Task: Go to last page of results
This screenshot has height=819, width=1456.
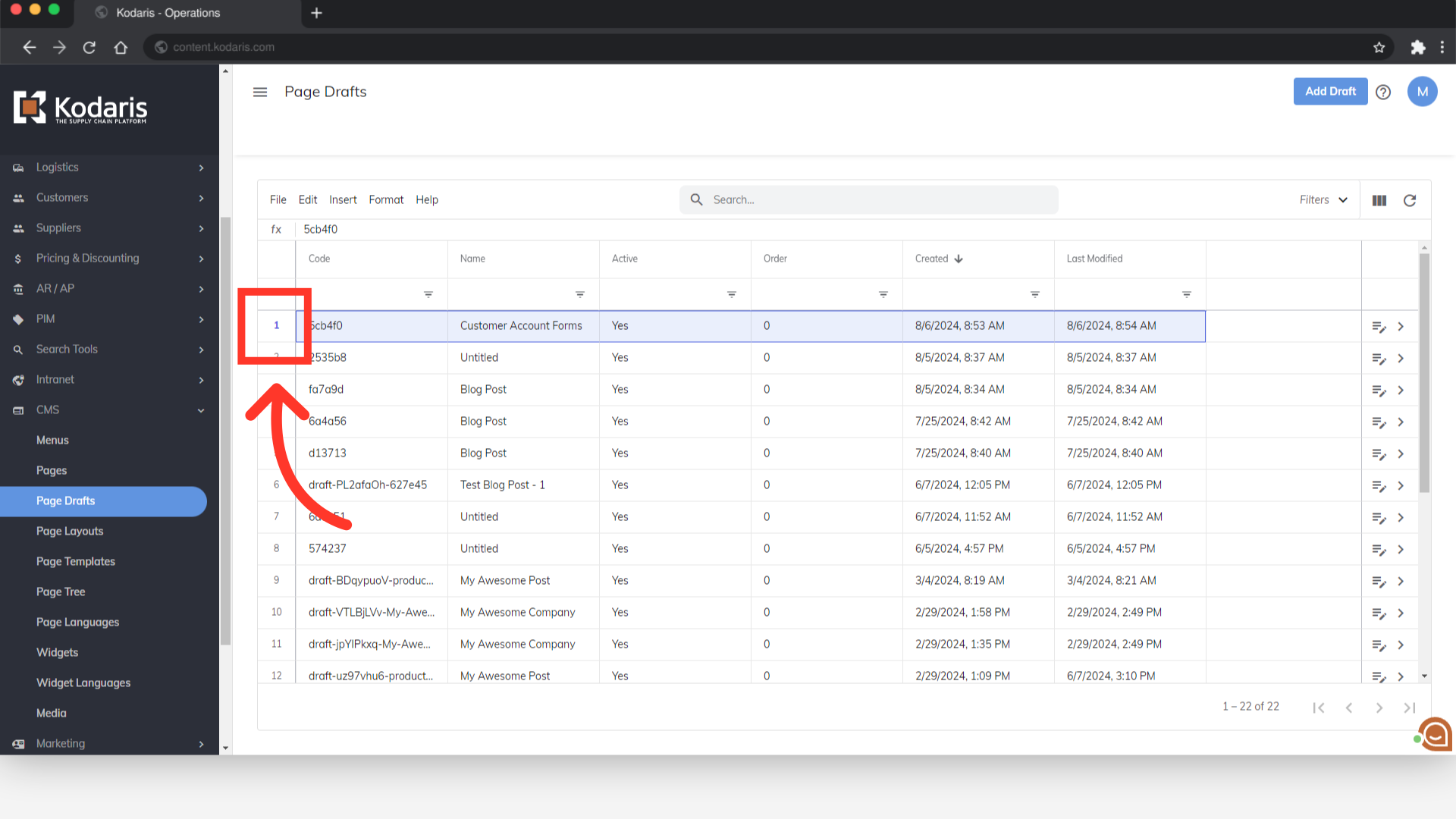Action: point(1409,708)
